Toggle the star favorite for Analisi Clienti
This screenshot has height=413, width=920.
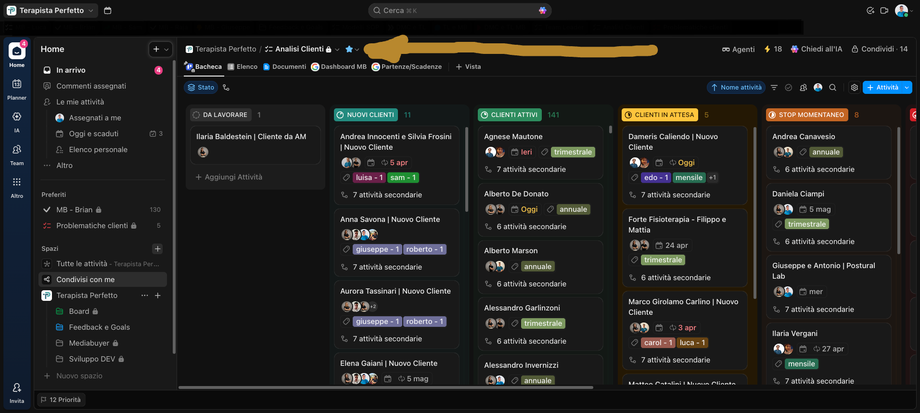tap(349, 49)
